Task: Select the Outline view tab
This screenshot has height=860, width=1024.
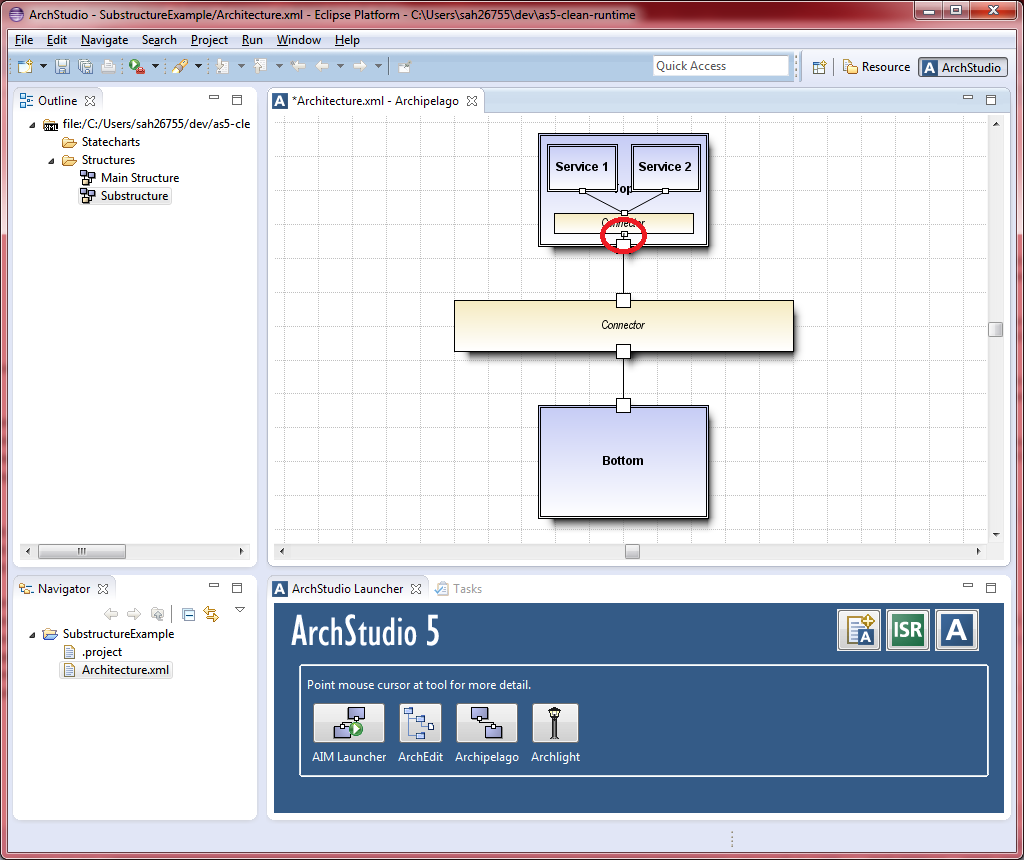Action: pyautogui.click(x=57, y=101)
